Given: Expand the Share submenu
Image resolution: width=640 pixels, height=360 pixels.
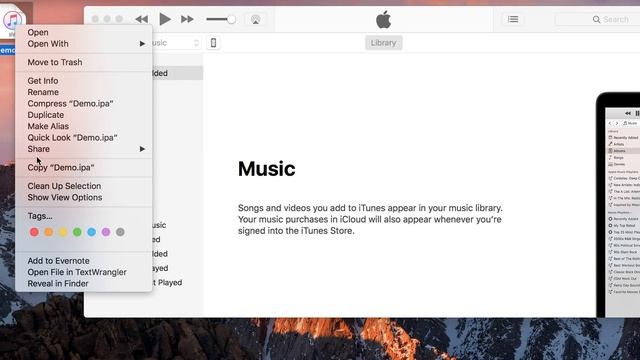Looking at the screenshot, I should click(84, 149).
